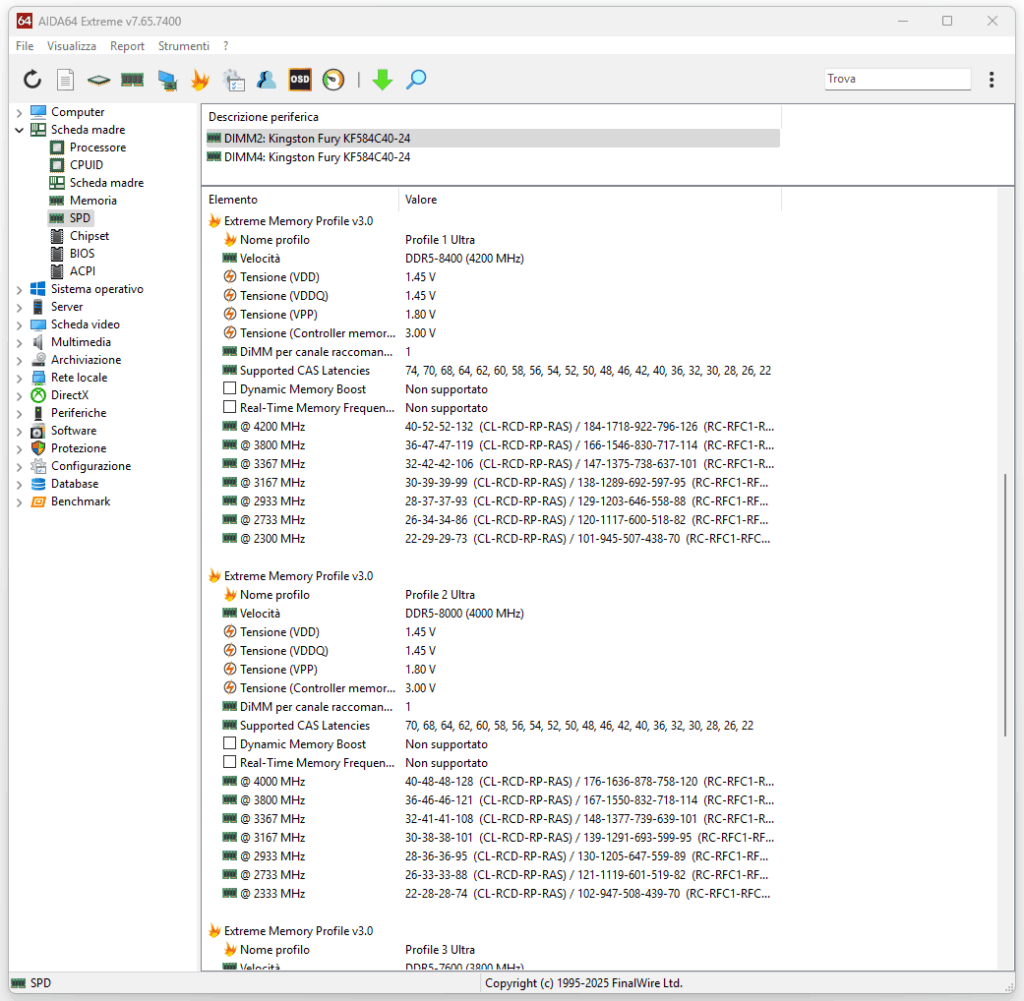This screenshot has width=1024, height=1001.
Task: Click the green download arrow icon
Action: coord(382,80)
